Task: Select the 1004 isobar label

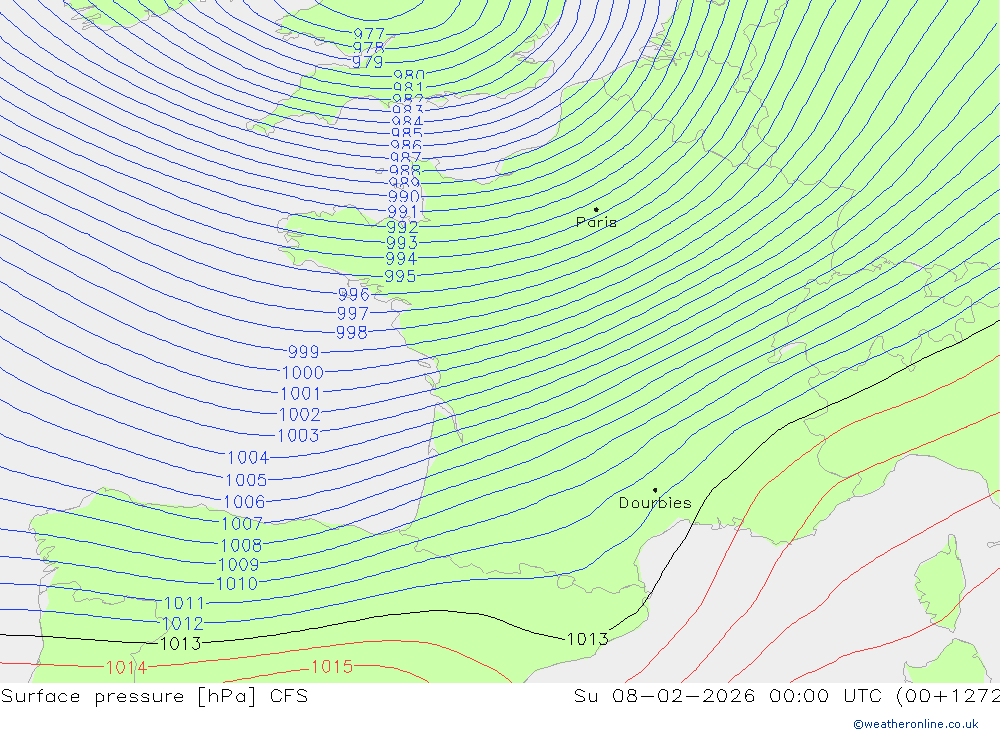Action: point(248,457)
